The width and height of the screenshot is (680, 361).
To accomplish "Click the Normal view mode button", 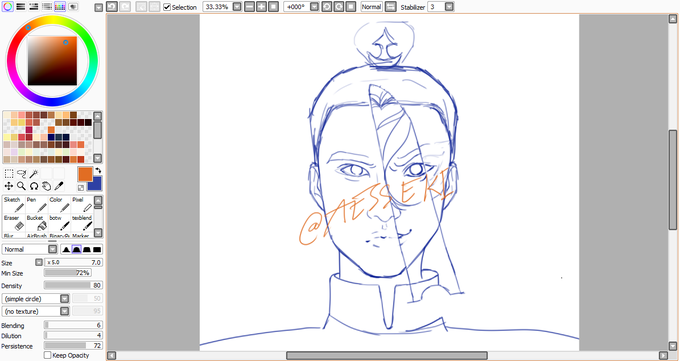I will click(371, 7).
